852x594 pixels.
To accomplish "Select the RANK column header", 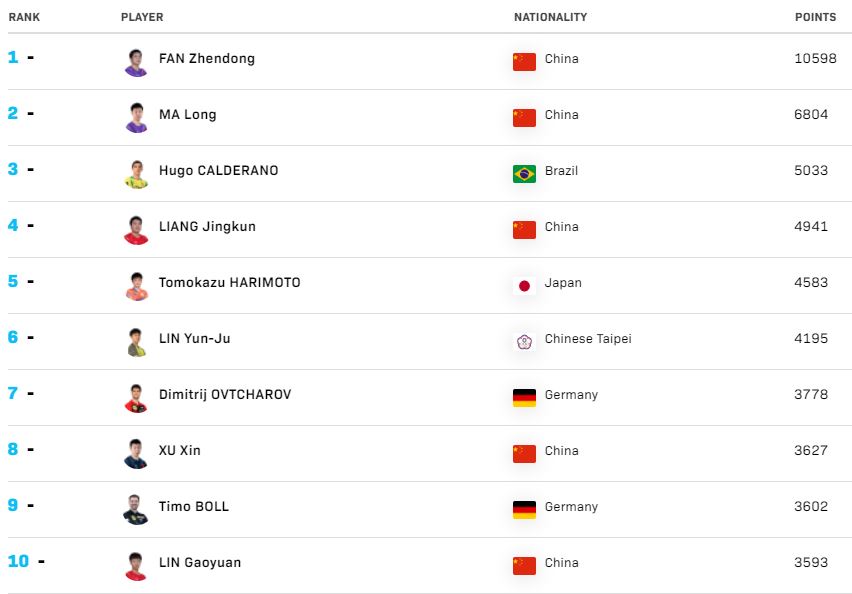I will (x=24, y=17).
